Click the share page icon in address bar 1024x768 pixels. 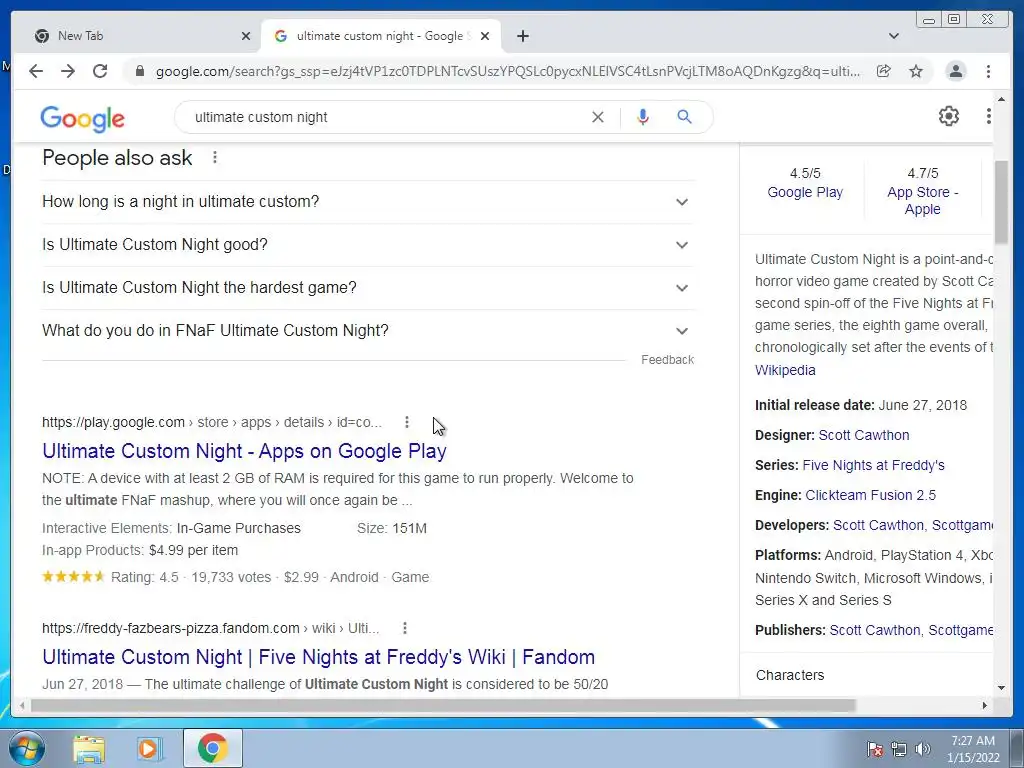[884, 71]
